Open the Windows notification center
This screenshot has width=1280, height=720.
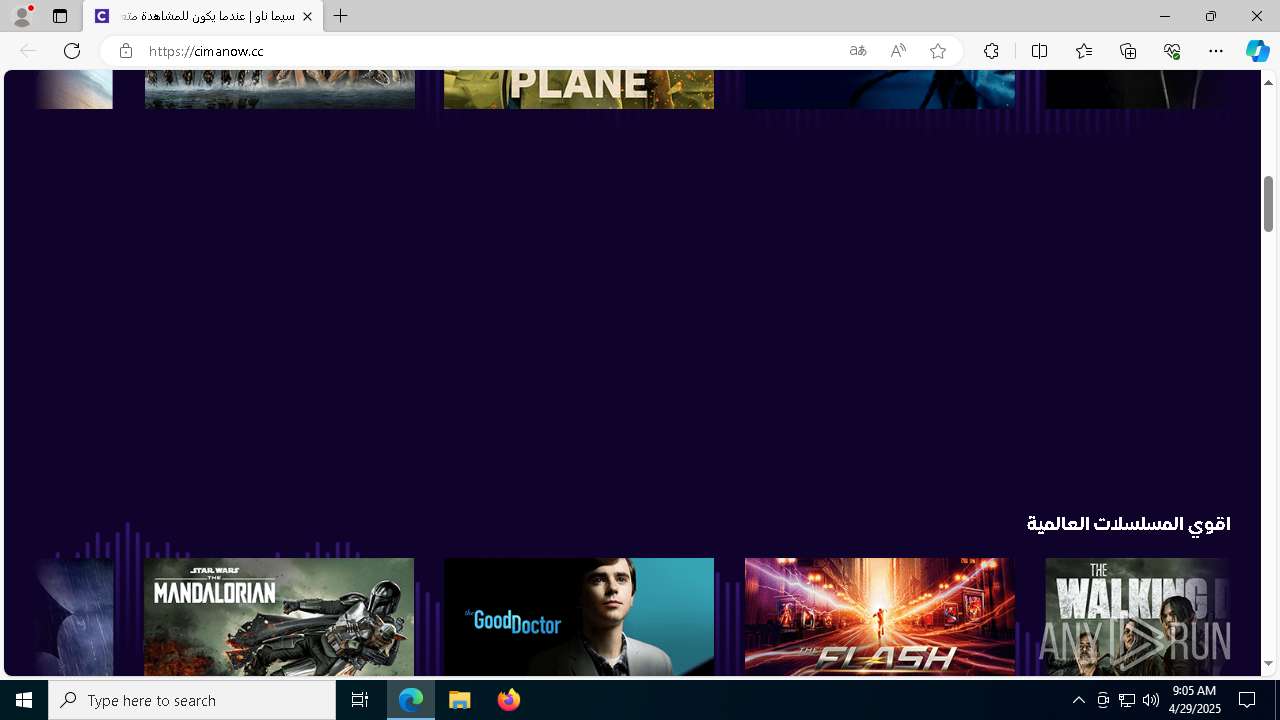point(1247,700)
